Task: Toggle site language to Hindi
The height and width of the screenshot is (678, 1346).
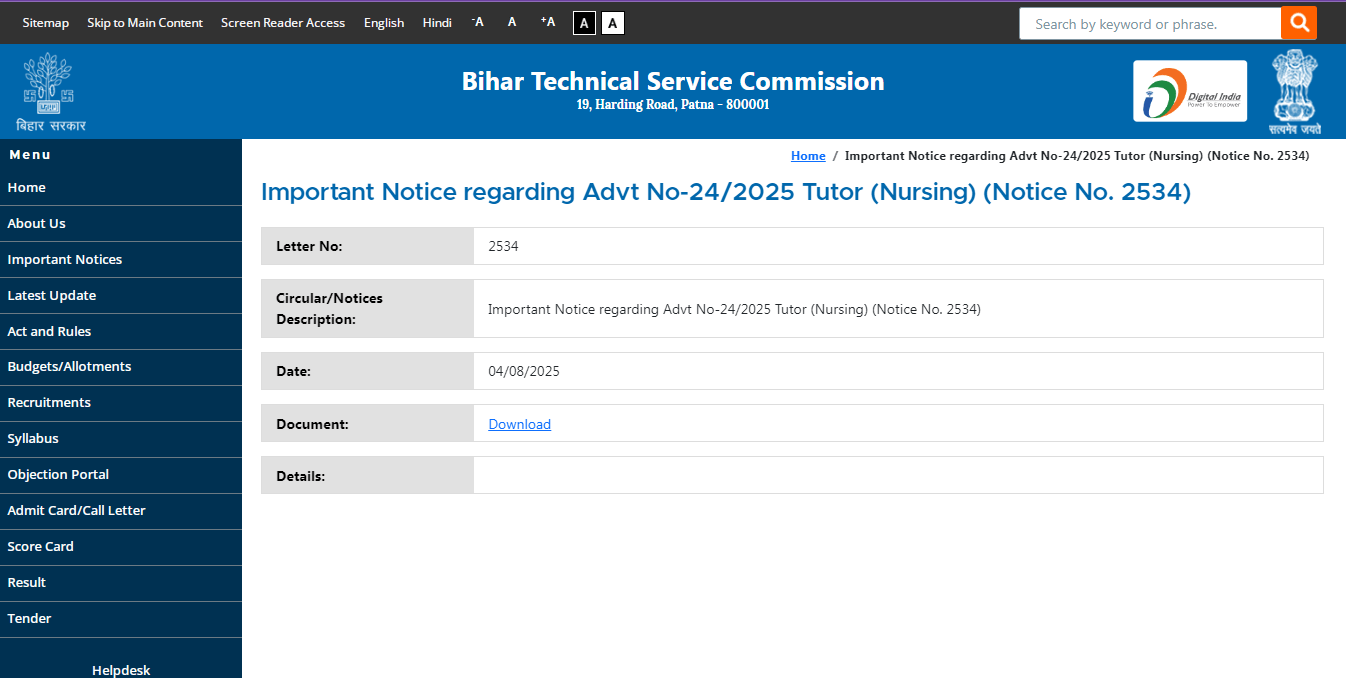Action: tap(436, 22)
